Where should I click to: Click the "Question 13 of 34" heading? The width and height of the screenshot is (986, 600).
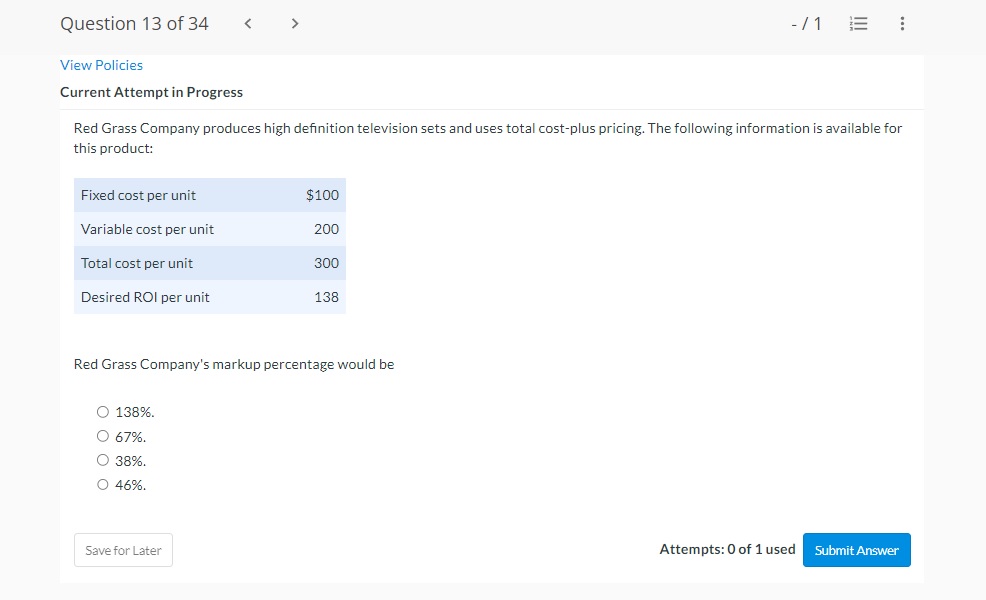(135, 24)
